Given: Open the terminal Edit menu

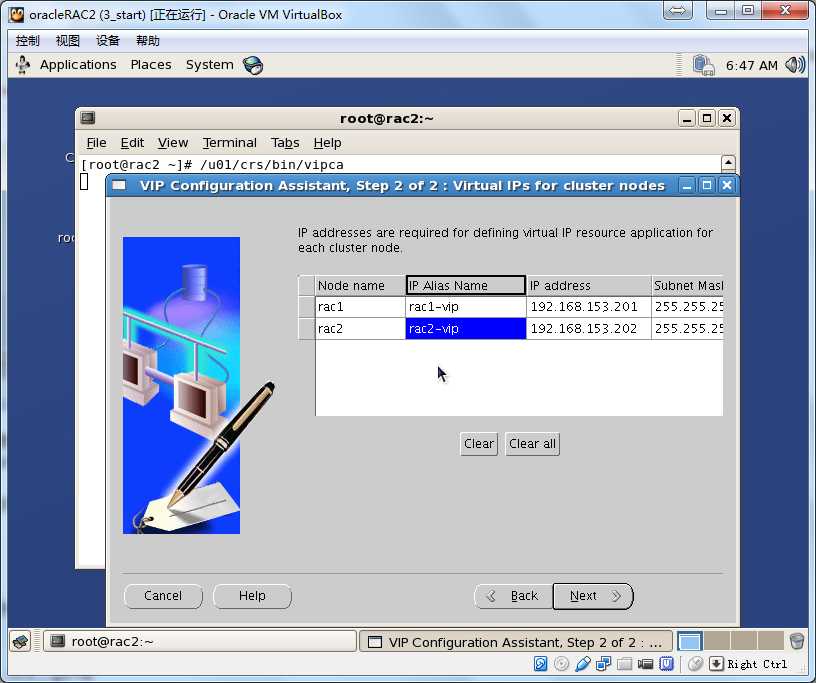Looking at the screenshot, I should [132, 143].
